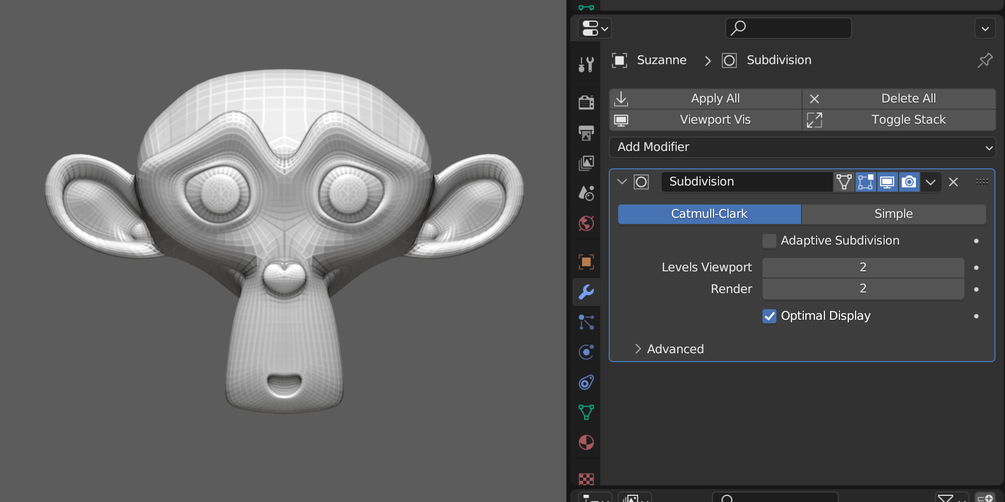Open the Render properties tab
The height and width of the screenshot is (502, 1005).
[586, 102]
